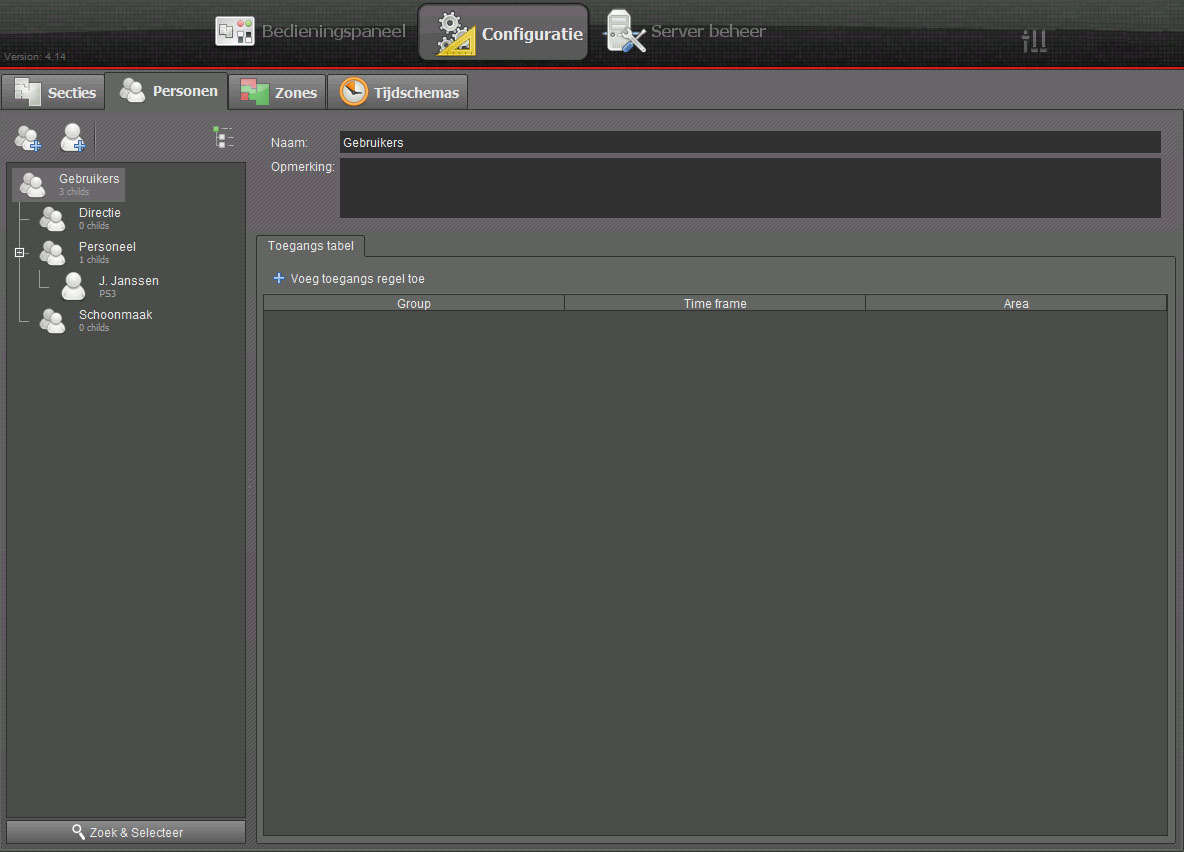1184x852 pixels.
Task: Click the Directie group icon
Action: pyautogui.click(x=52, y=219)
